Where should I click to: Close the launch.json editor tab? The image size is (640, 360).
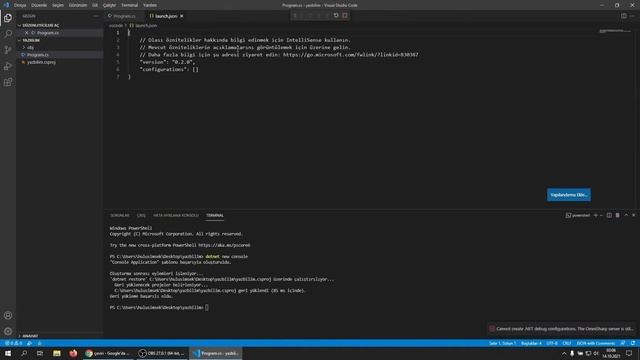click(182, 16)
